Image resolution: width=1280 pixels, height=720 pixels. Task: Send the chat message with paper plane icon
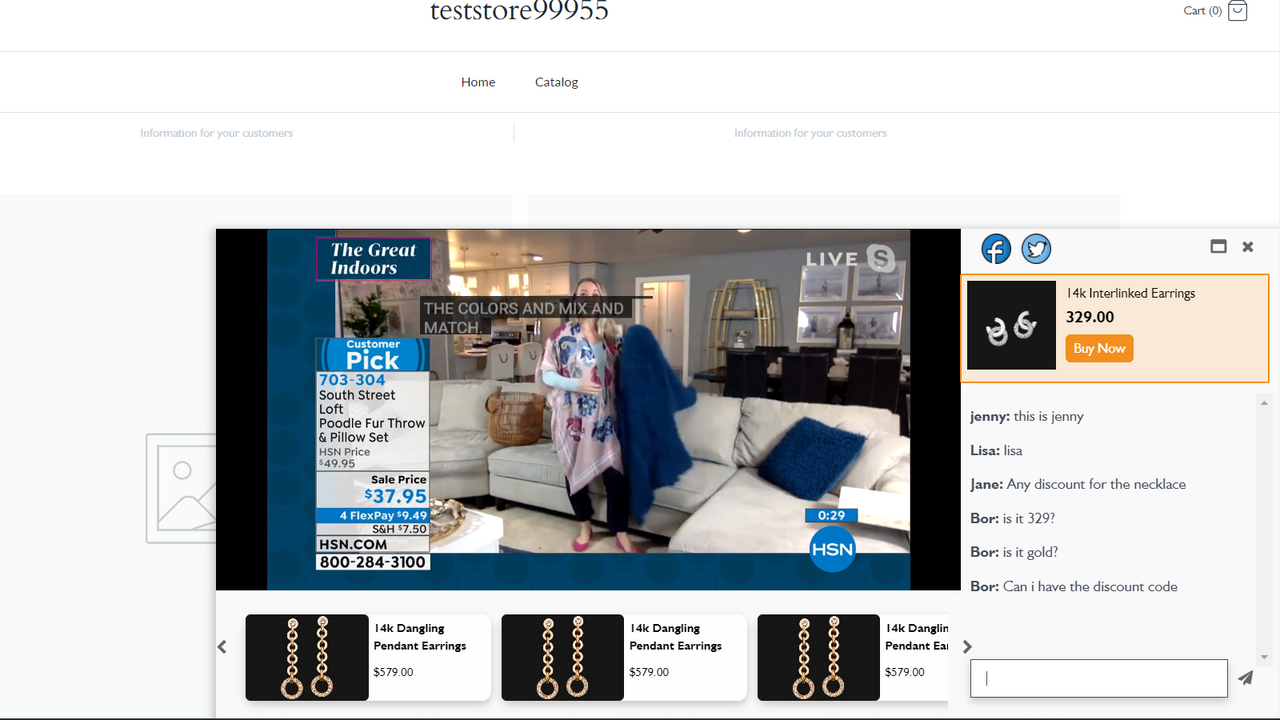point(1245,678)
